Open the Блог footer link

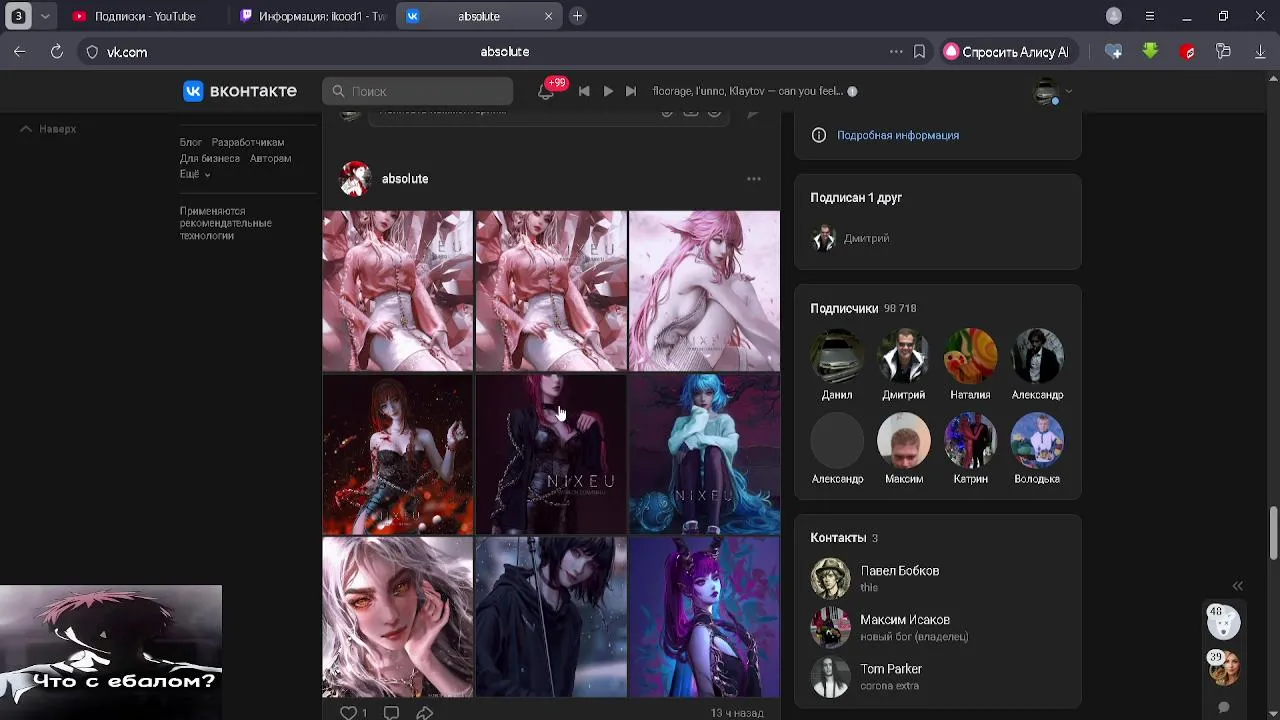[x=191, y=142]
